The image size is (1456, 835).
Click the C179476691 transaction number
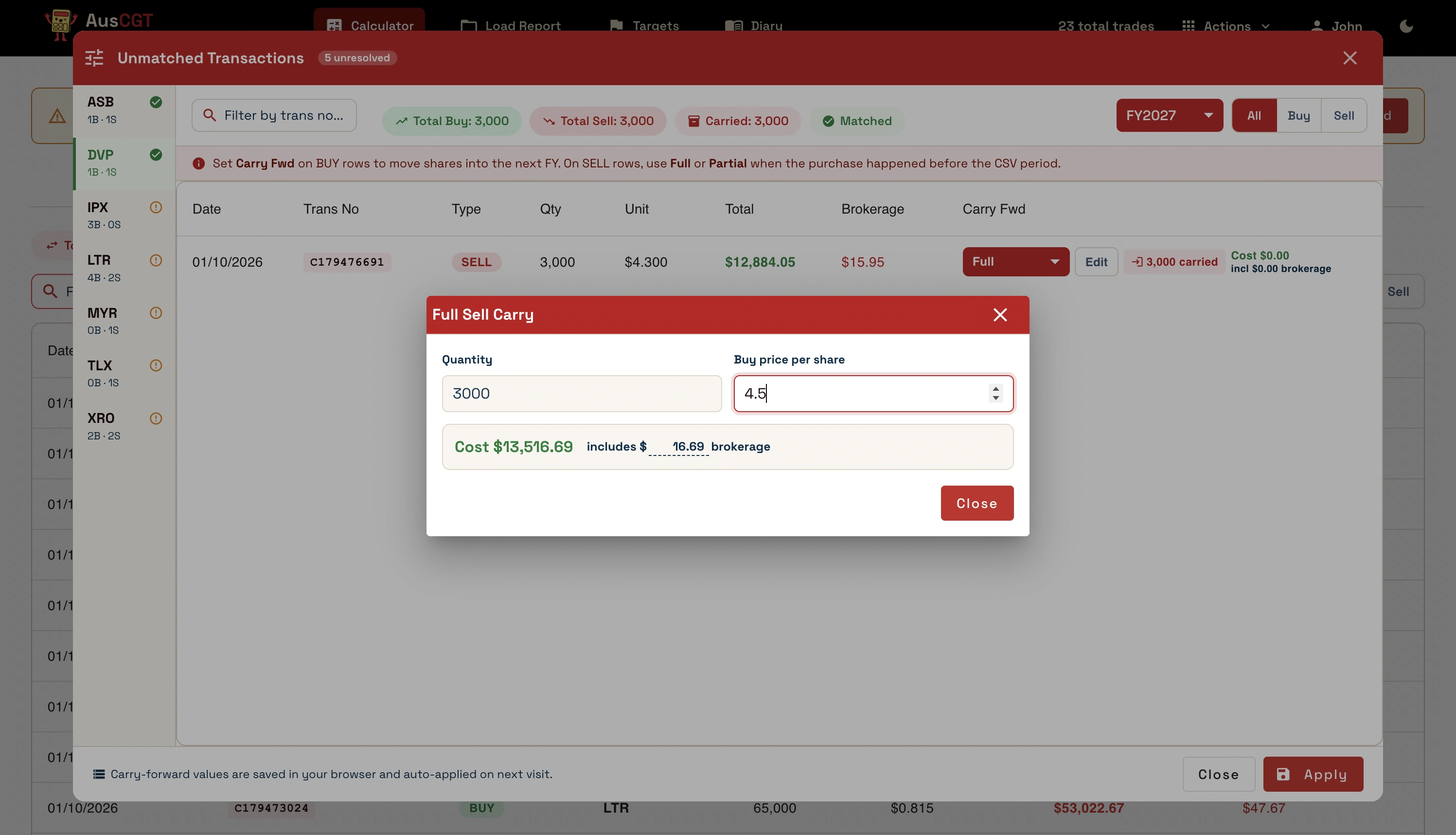point(347,262)
